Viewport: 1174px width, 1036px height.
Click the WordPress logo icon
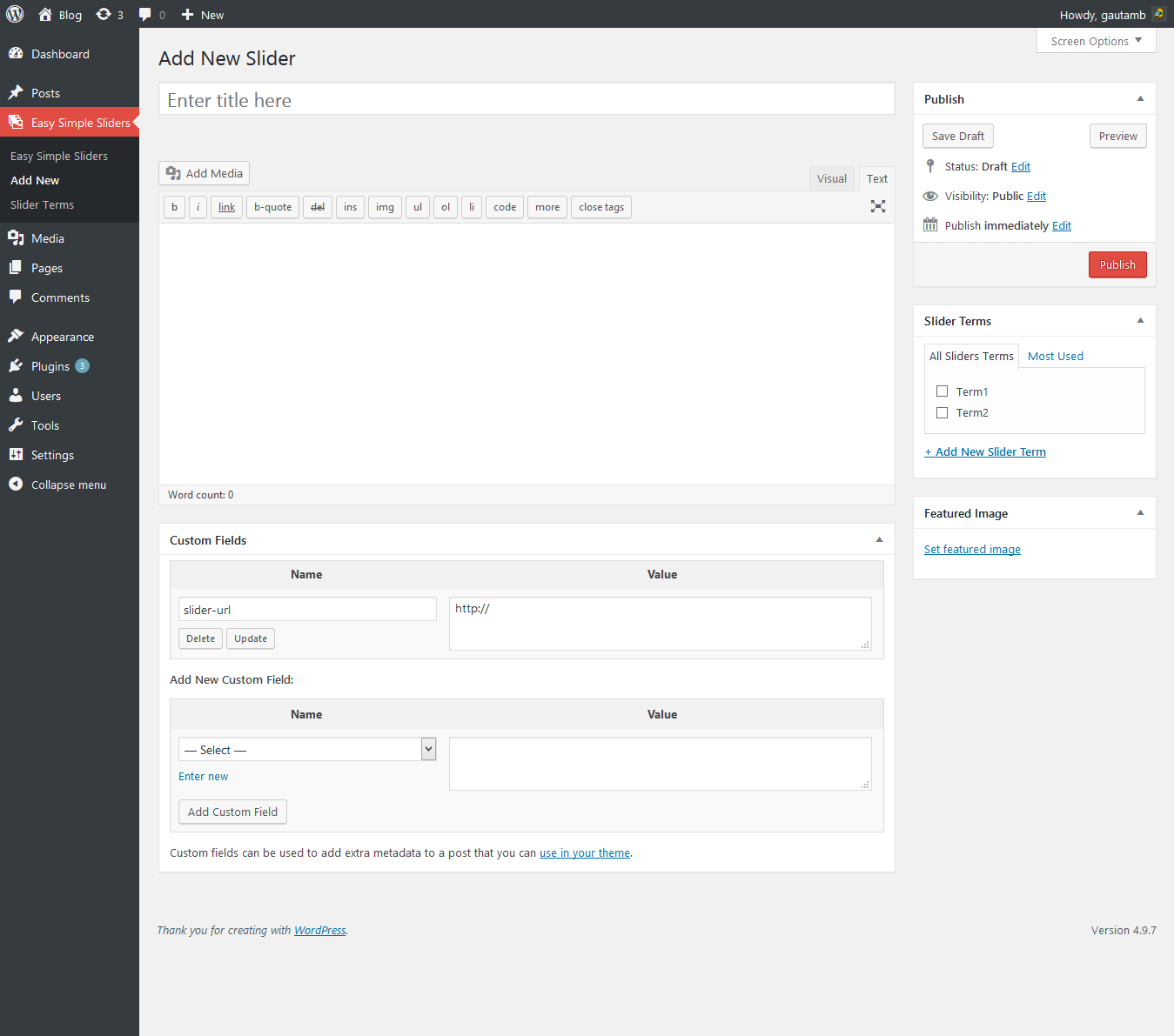tap(15, 14)
